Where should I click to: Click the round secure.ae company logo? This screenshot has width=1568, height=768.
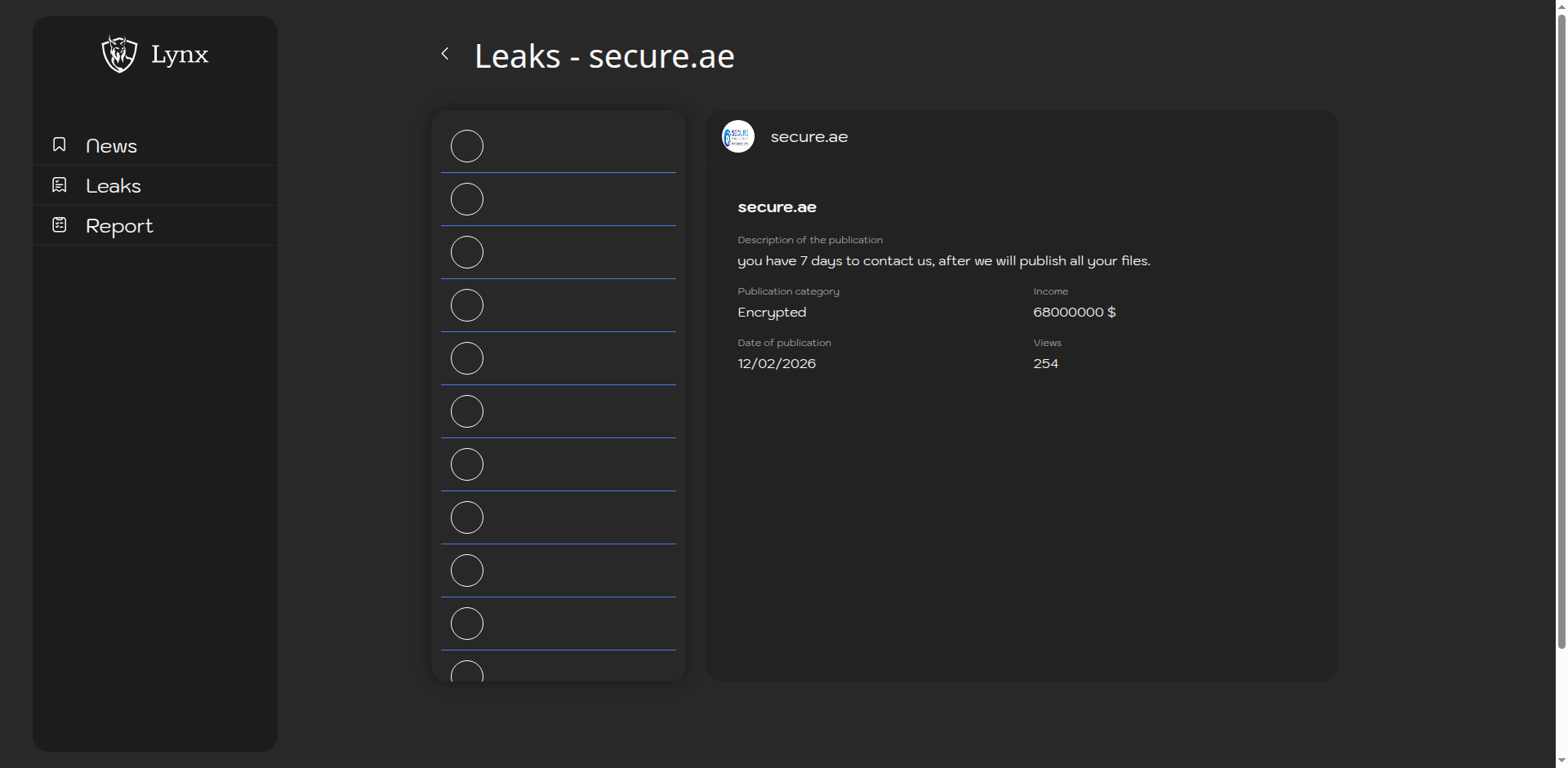click(x=737, y=136)
